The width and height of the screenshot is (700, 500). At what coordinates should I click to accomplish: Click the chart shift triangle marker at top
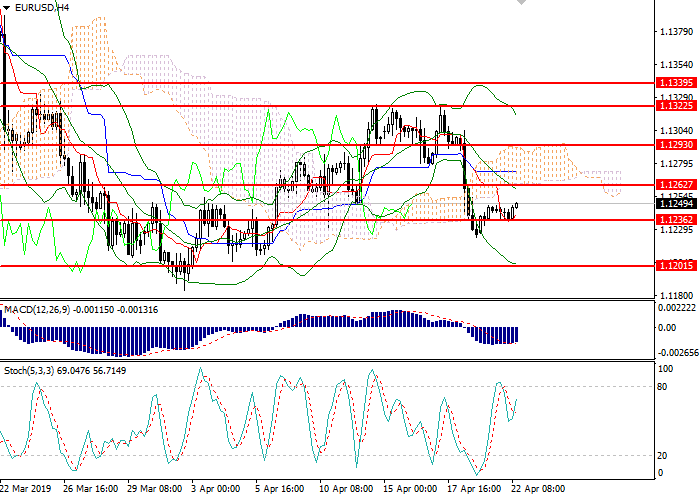(x=521, y=4)
